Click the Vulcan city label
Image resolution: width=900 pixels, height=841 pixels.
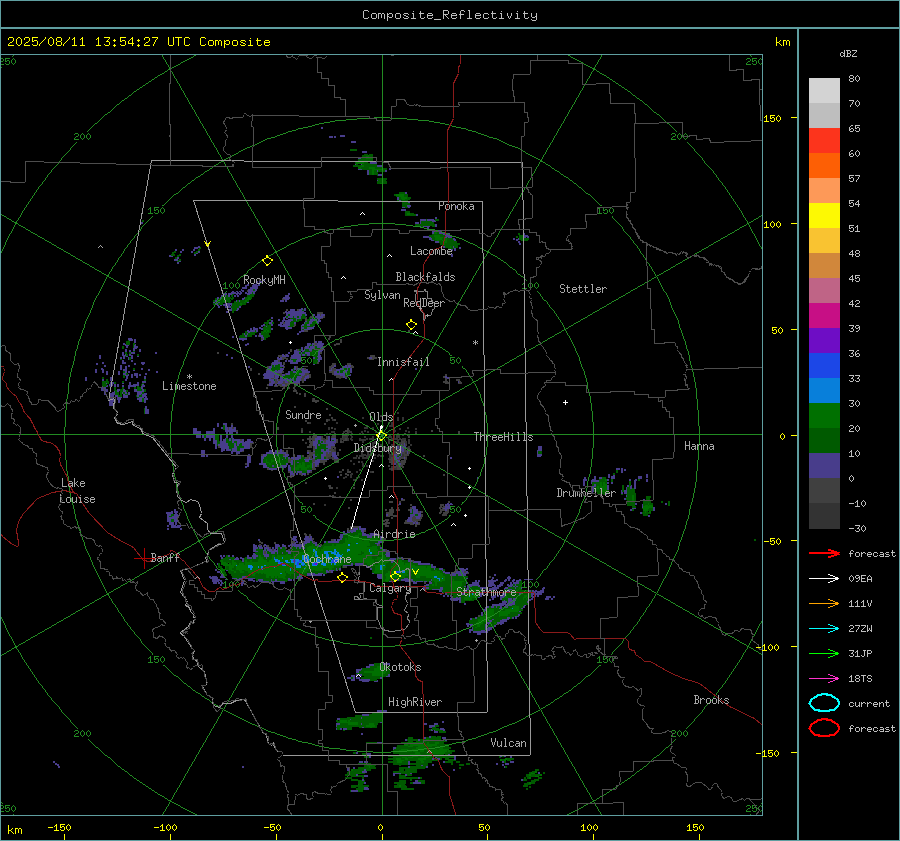coord(508,743)
